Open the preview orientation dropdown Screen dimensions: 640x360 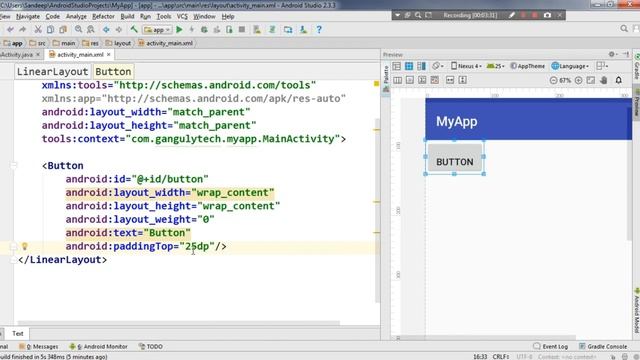[438, 66]
